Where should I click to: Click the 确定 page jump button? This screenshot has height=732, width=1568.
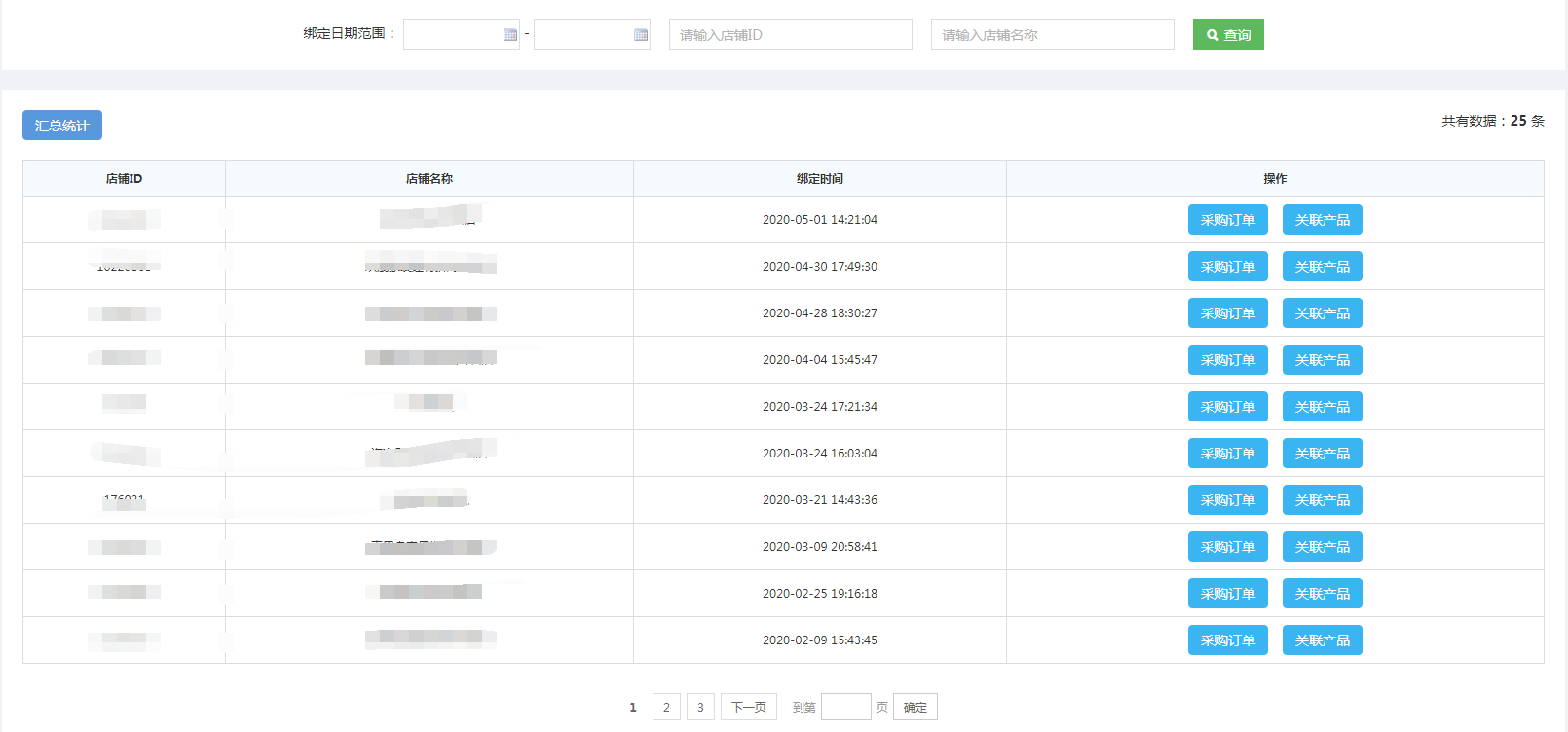pos(915,707)
